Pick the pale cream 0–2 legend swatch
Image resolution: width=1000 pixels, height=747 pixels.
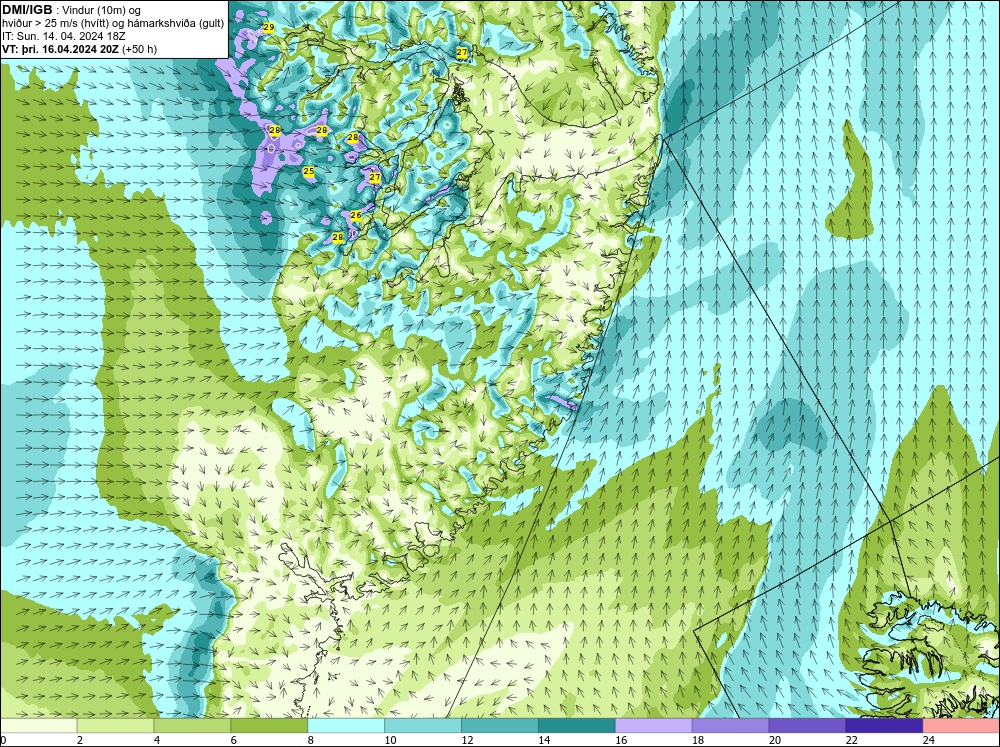click(x=39, y=726)
